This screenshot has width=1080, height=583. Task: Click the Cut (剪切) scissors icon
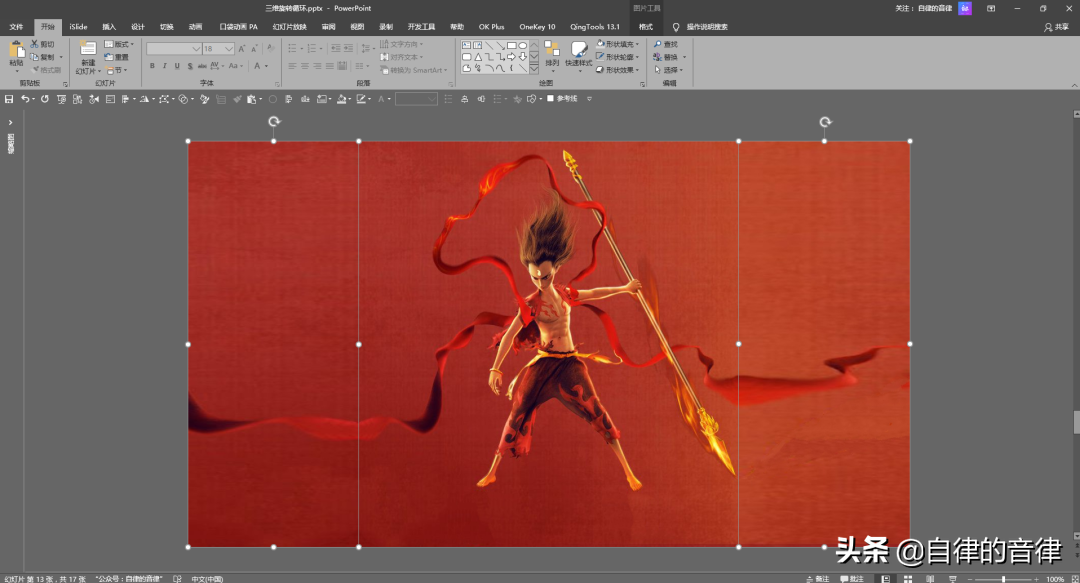[34, 44]
